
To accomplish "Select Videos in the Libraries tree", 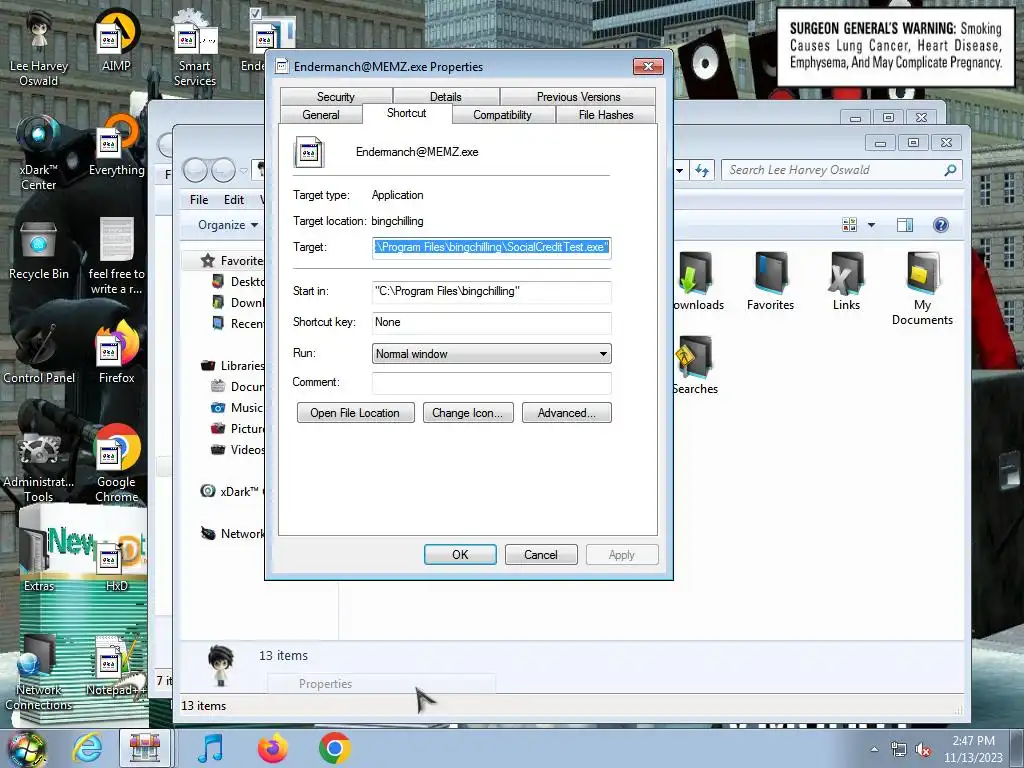I will 237,450.
